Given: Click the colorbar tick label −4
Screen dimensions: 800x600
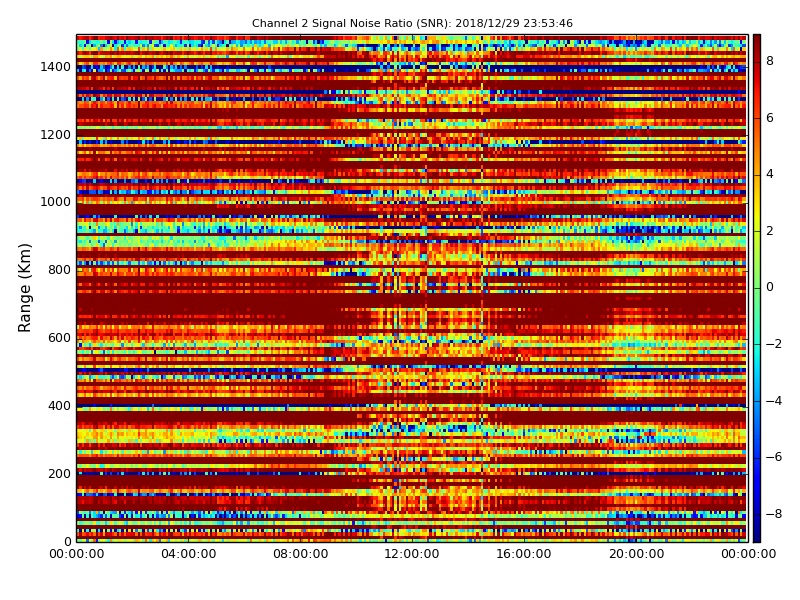Looking at the screenshot, I should [x=774, y=401].
